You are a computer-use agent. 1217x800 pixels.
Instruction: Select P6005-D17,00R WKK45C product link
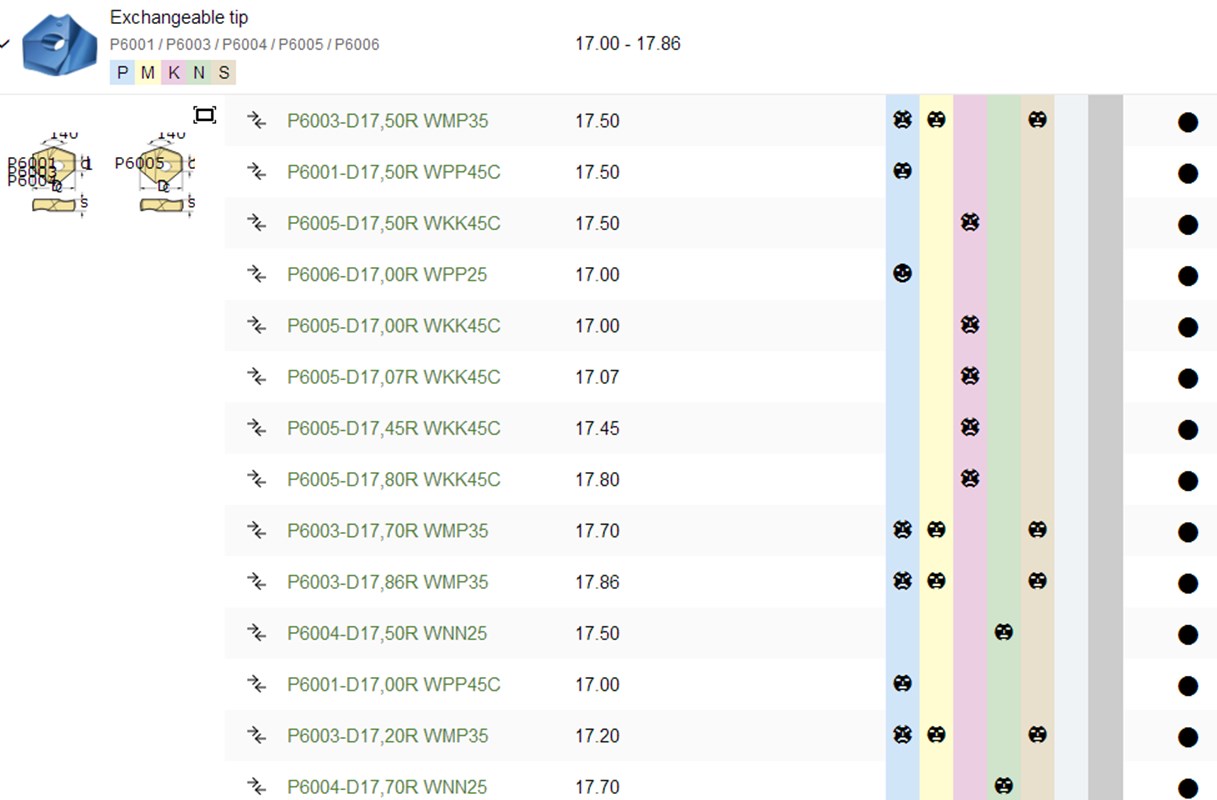[x=393, y=326]
